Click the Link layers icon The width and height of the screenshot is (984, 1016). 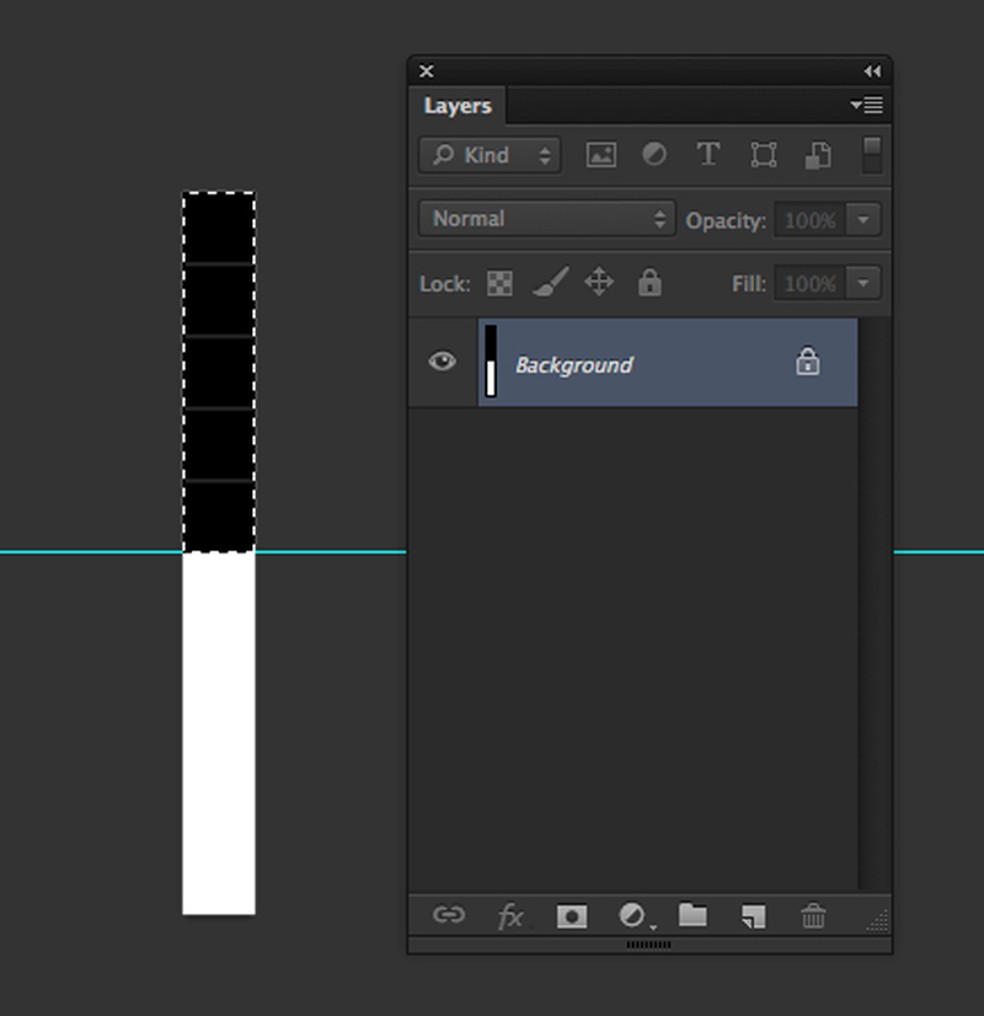coord(449,915)
